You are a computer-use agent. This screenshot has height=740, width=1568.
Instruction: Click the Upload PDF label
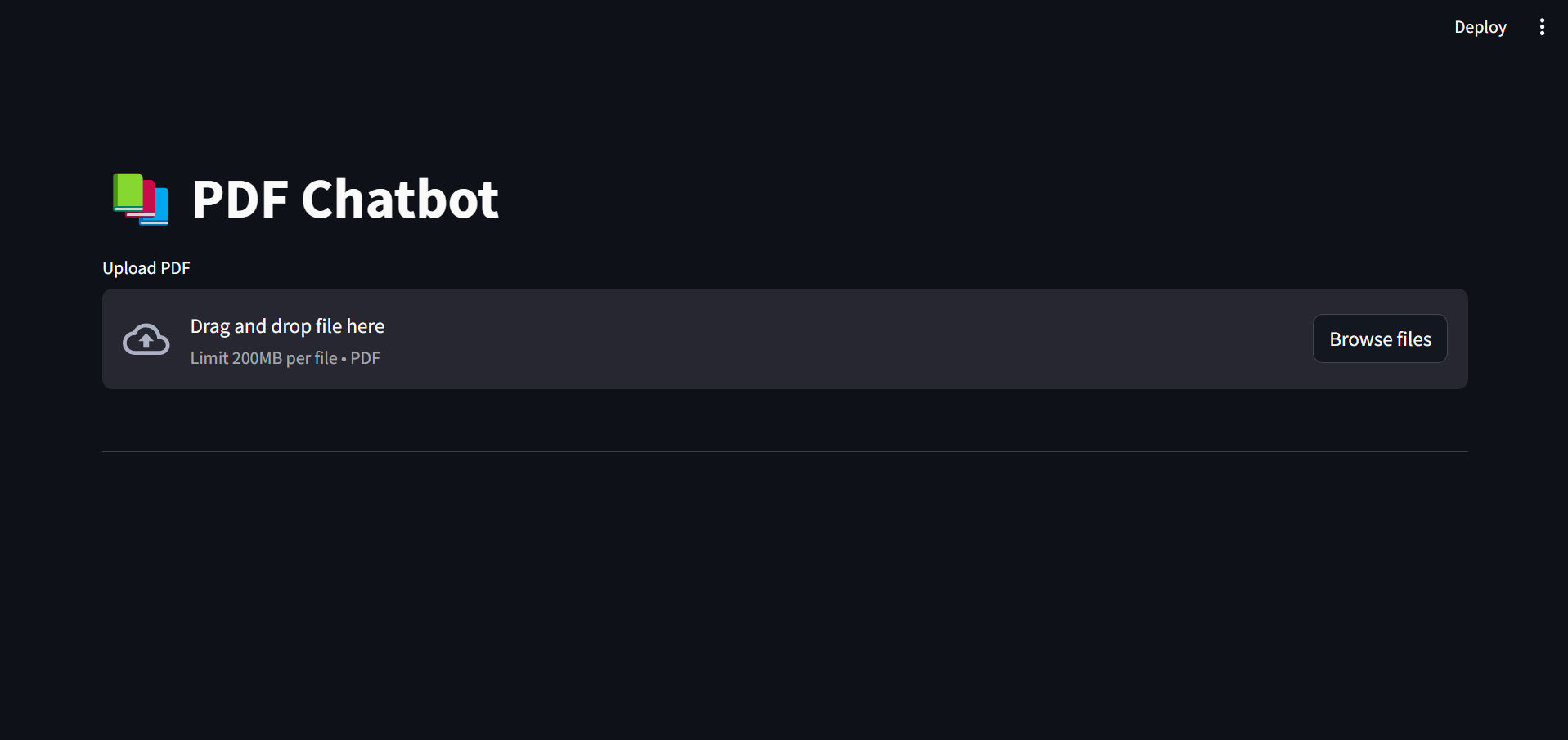146,268
